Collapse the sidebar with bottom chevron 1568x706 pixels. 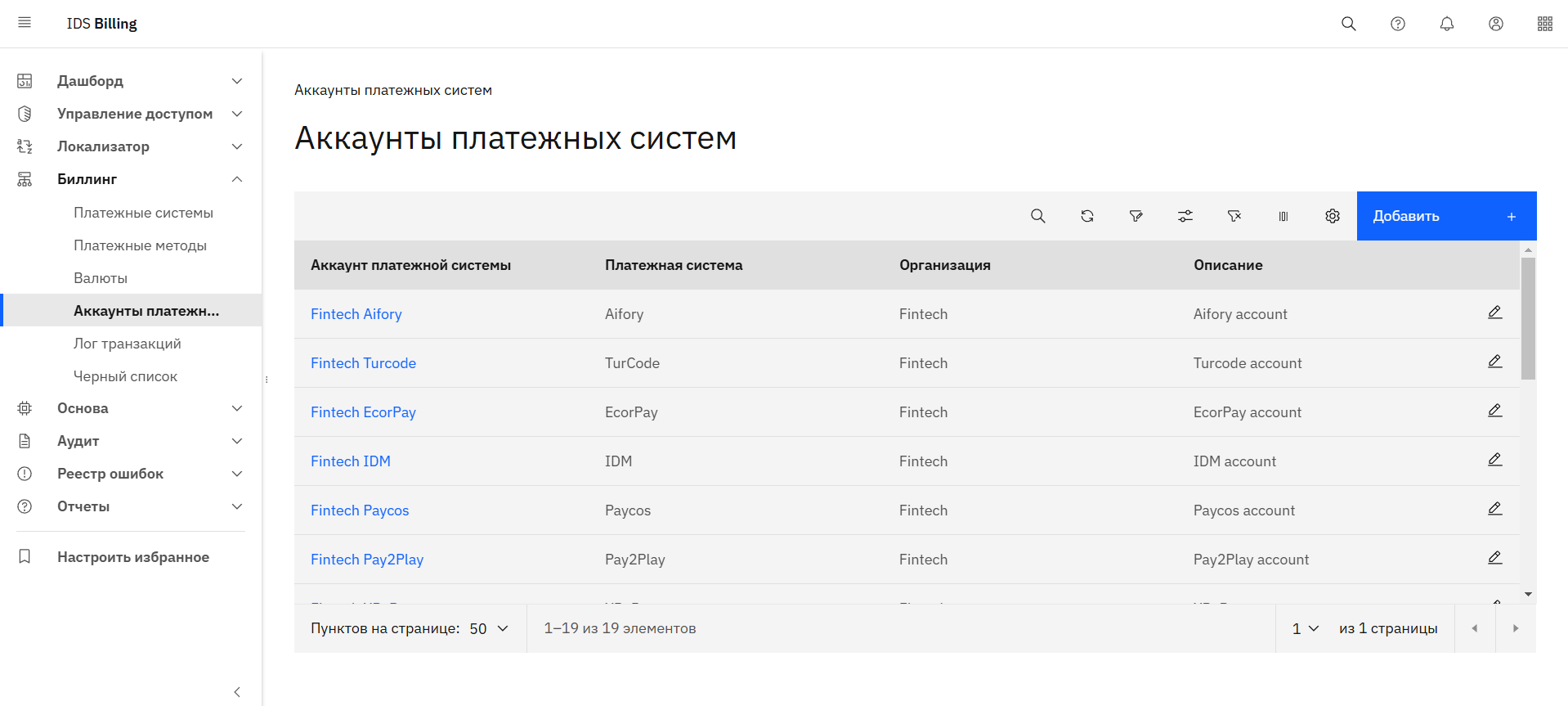[x=237, y=692]
